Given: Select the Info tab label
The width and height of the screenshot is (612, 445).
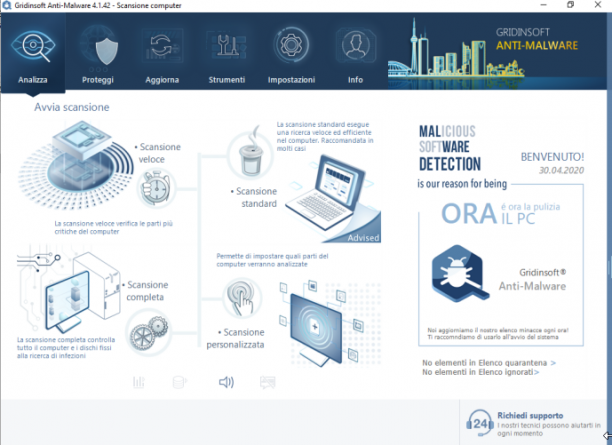Looking at the screenshot, I should [356, 80].
